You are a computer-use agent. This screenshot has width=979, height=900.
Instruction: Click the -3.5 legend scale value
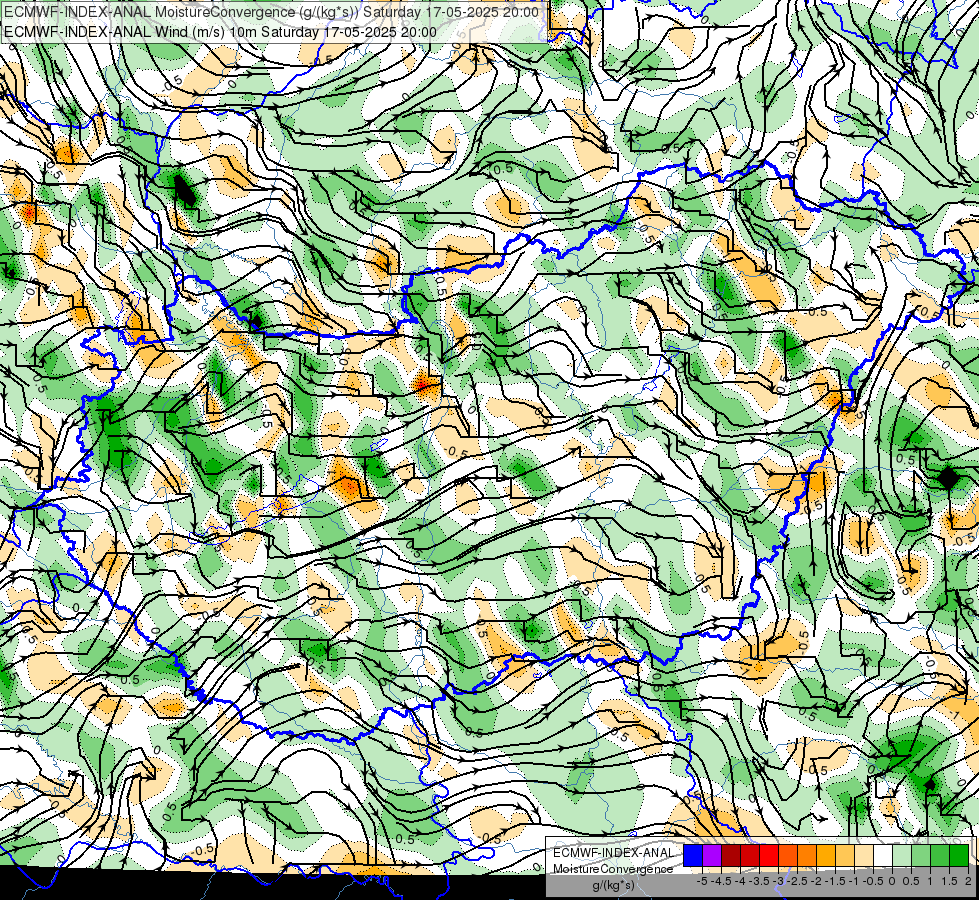[x=757, y=881]
